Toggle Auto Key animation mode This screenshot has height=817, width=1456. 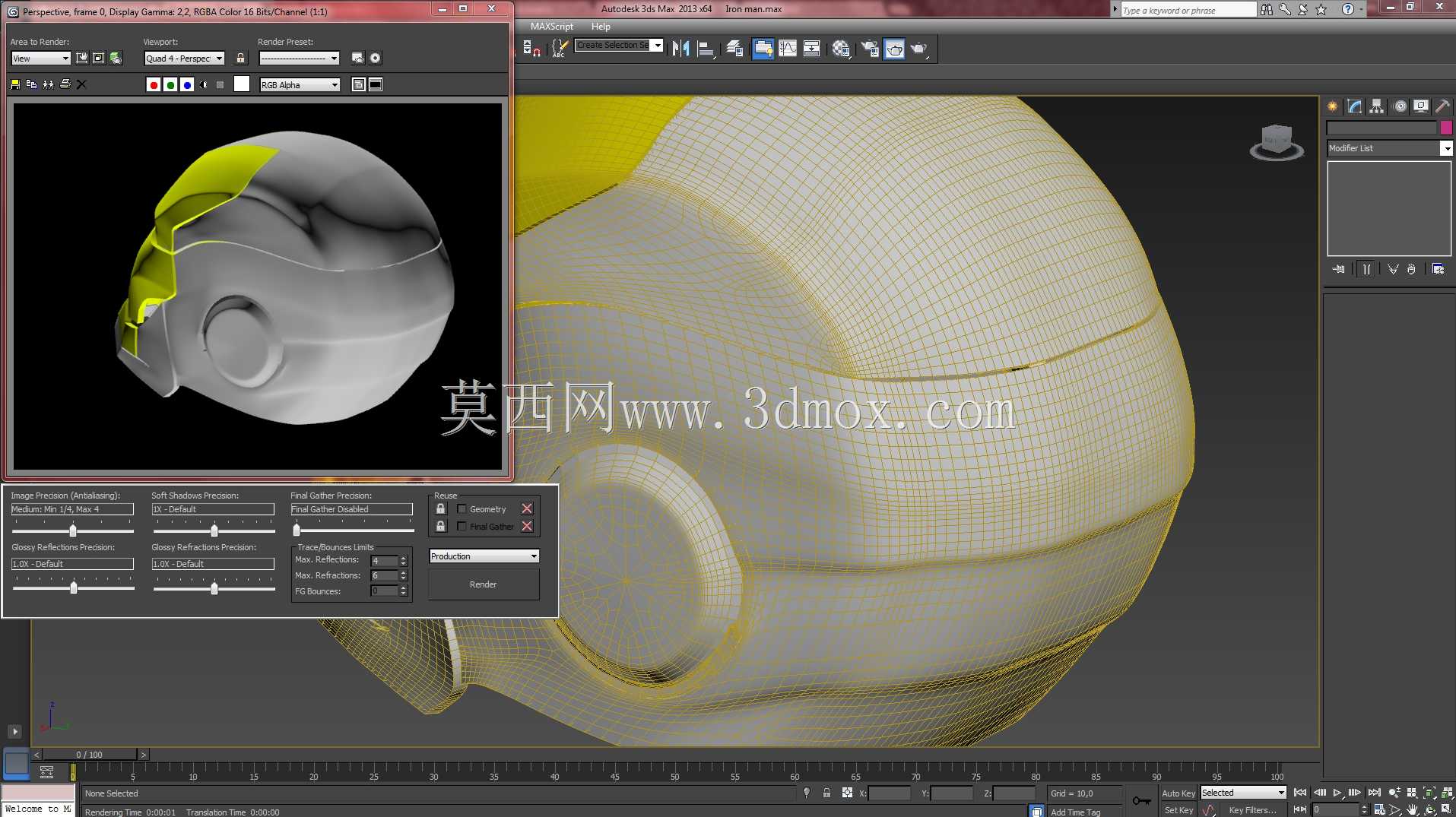(x=1178, y=793)
